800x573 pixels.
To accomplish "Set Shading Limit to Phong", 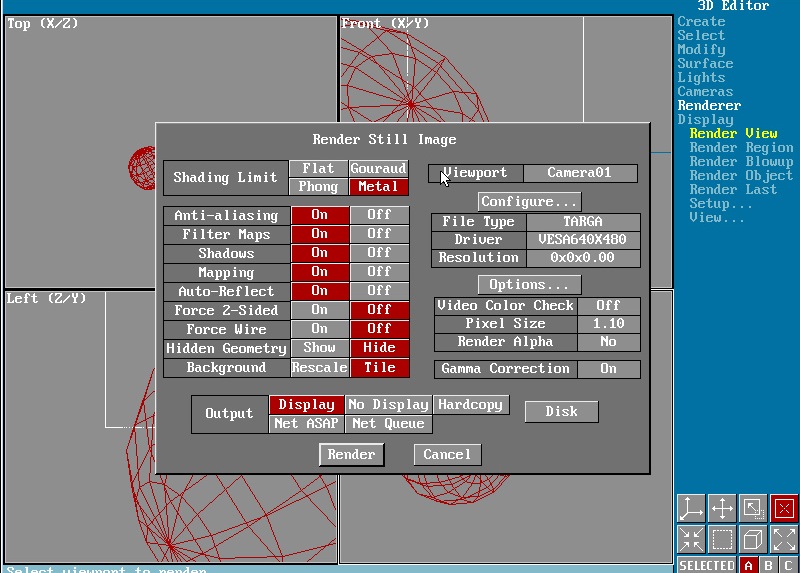I will click(318, 187).
